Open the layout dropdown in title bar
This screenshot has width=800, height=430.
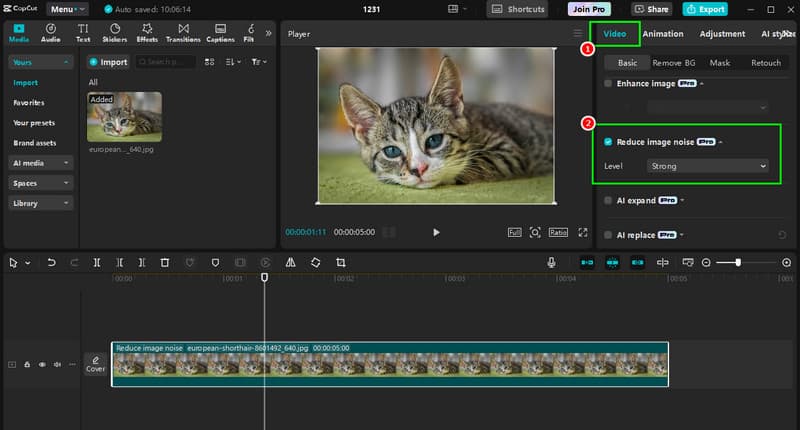tap(457, 9)
